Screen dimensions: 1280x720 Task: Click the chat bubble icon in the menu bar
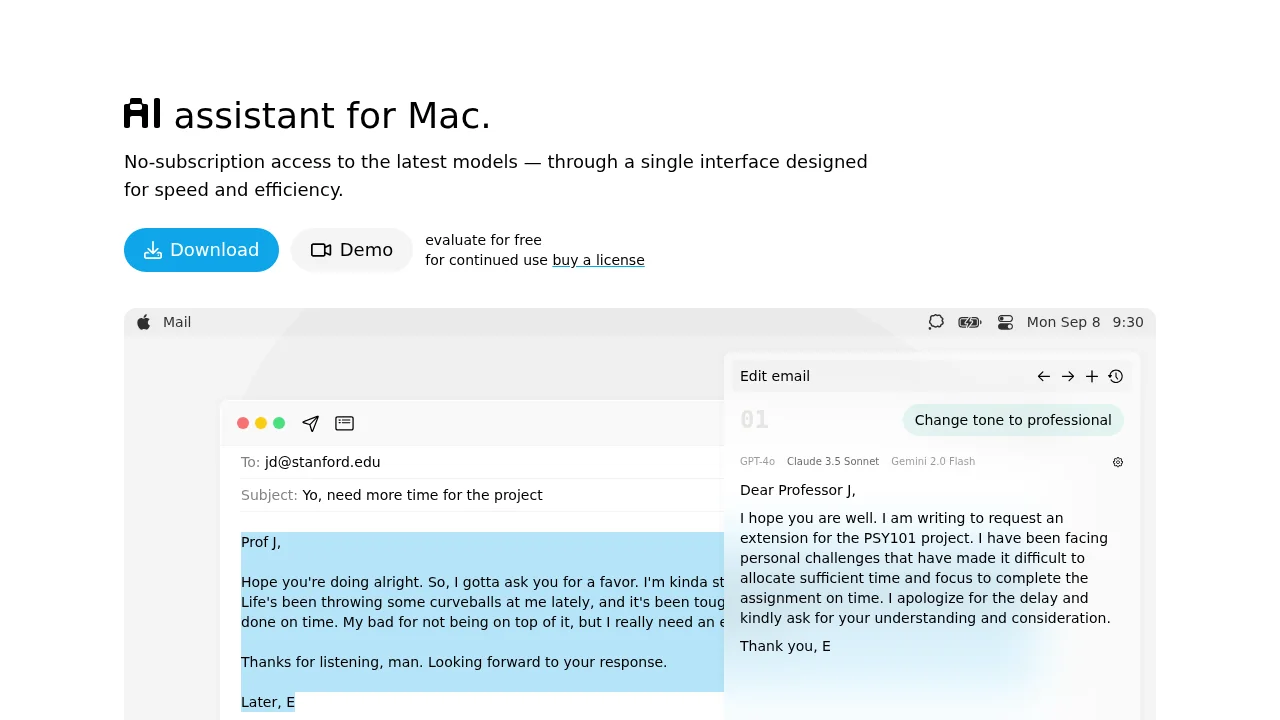click(935, 322)
